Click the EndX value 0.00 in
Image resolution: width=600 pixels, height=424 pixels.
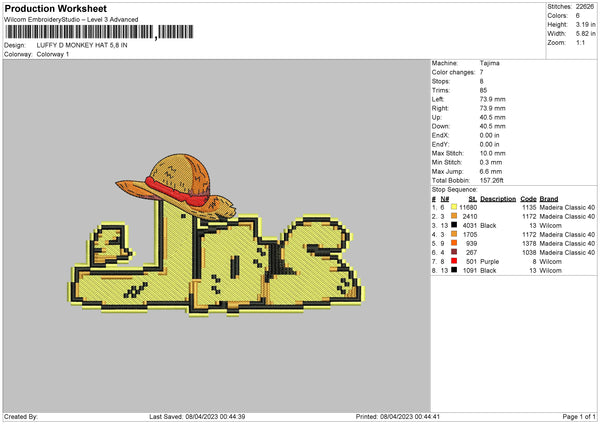pos(489,135)
